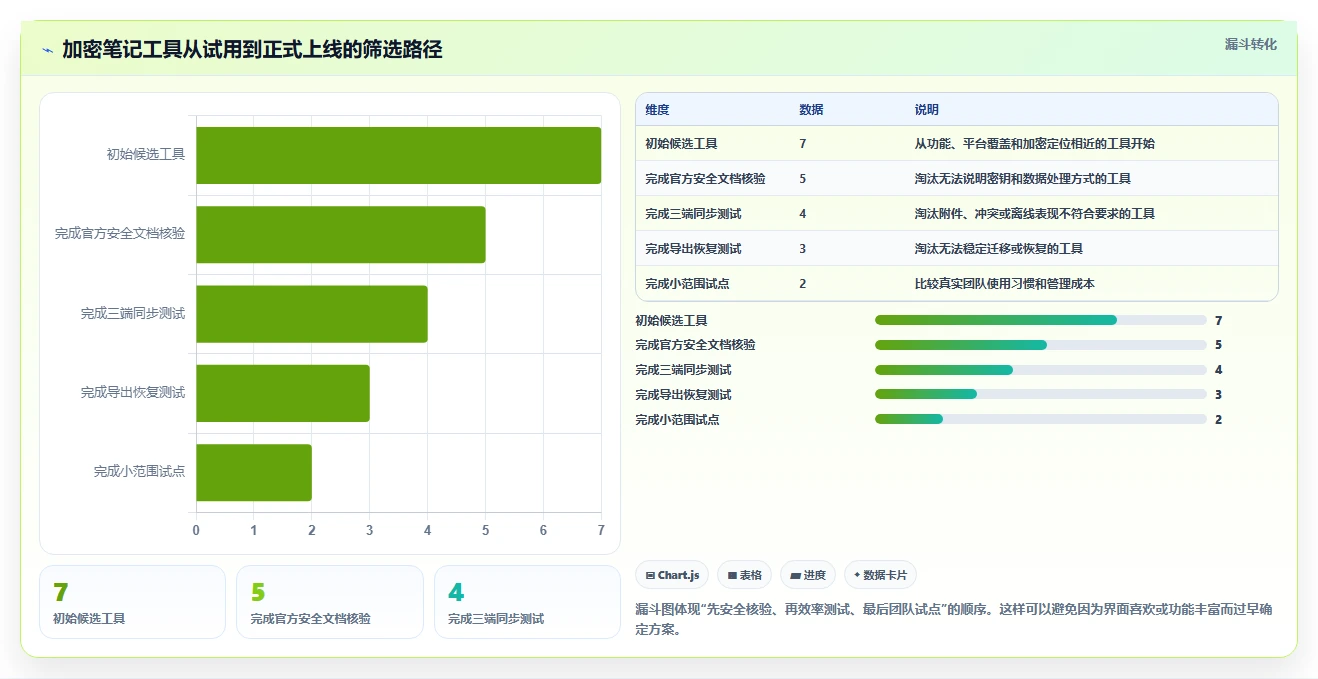Click the 初始候选工具 chart bar
The image size is (1318, 679).
pos(398,155)
